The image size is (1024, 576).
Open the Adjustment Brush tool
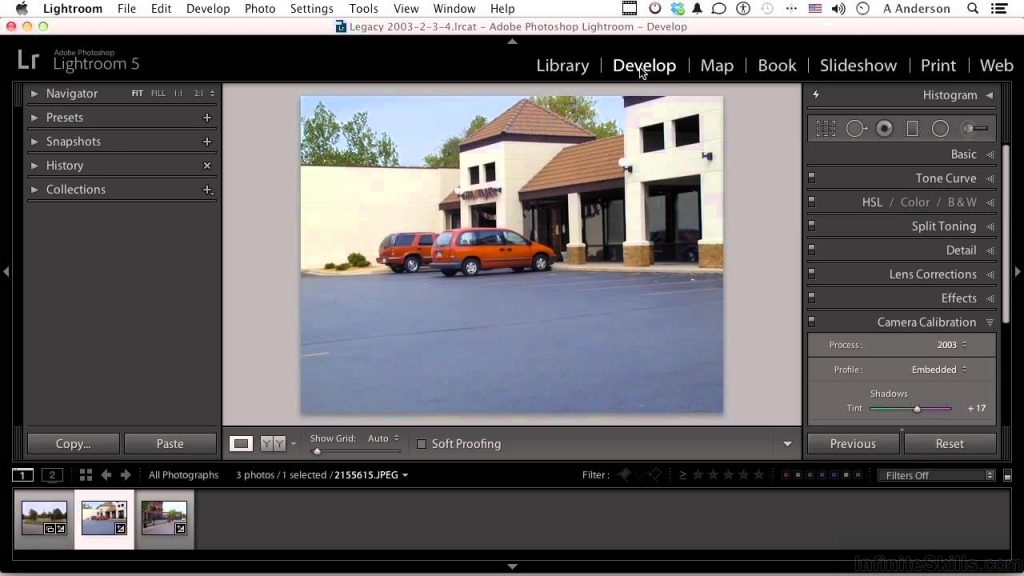coord(975,129)
